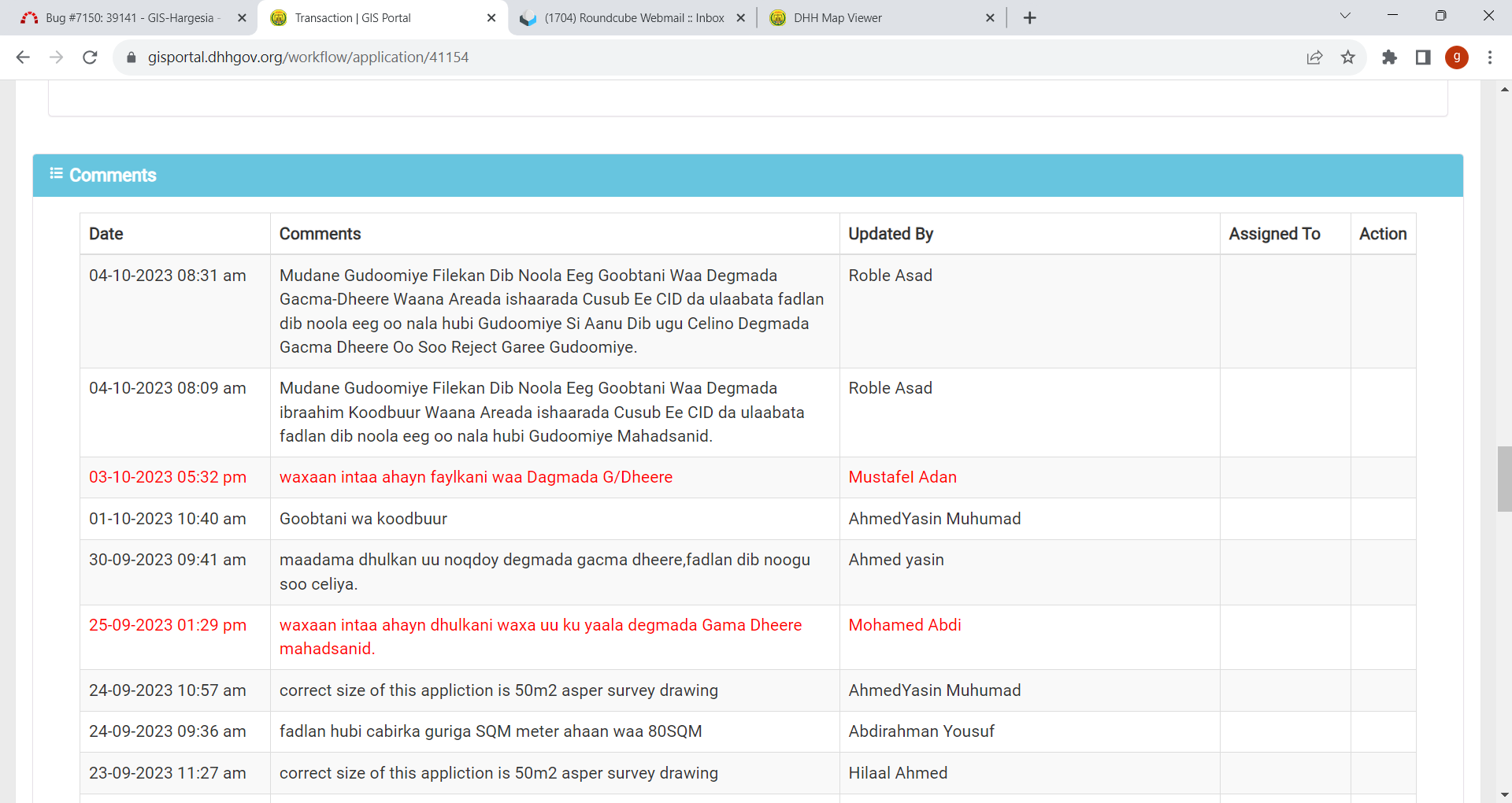The width and height of the screenshot is (1512, 803).
Task: Click the Comments column header
Action: (320, 234)
